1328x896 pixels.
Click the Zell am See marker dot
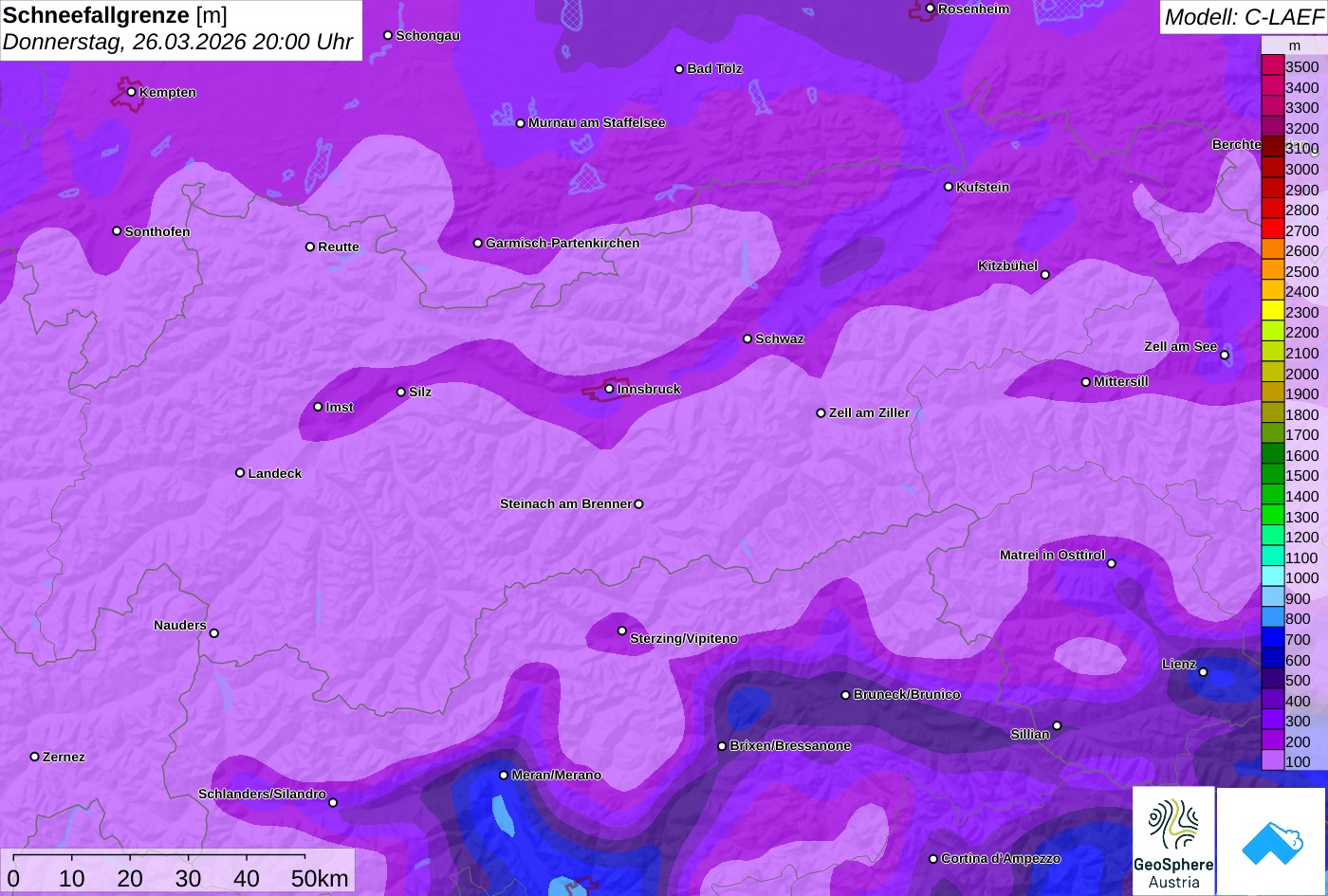coord(1224,356)
